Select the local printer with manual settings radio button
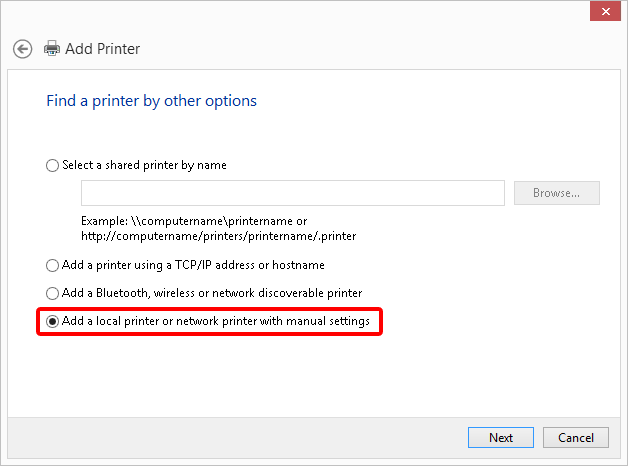This screenshot has width=628, height=466. [x=53, y=322]
